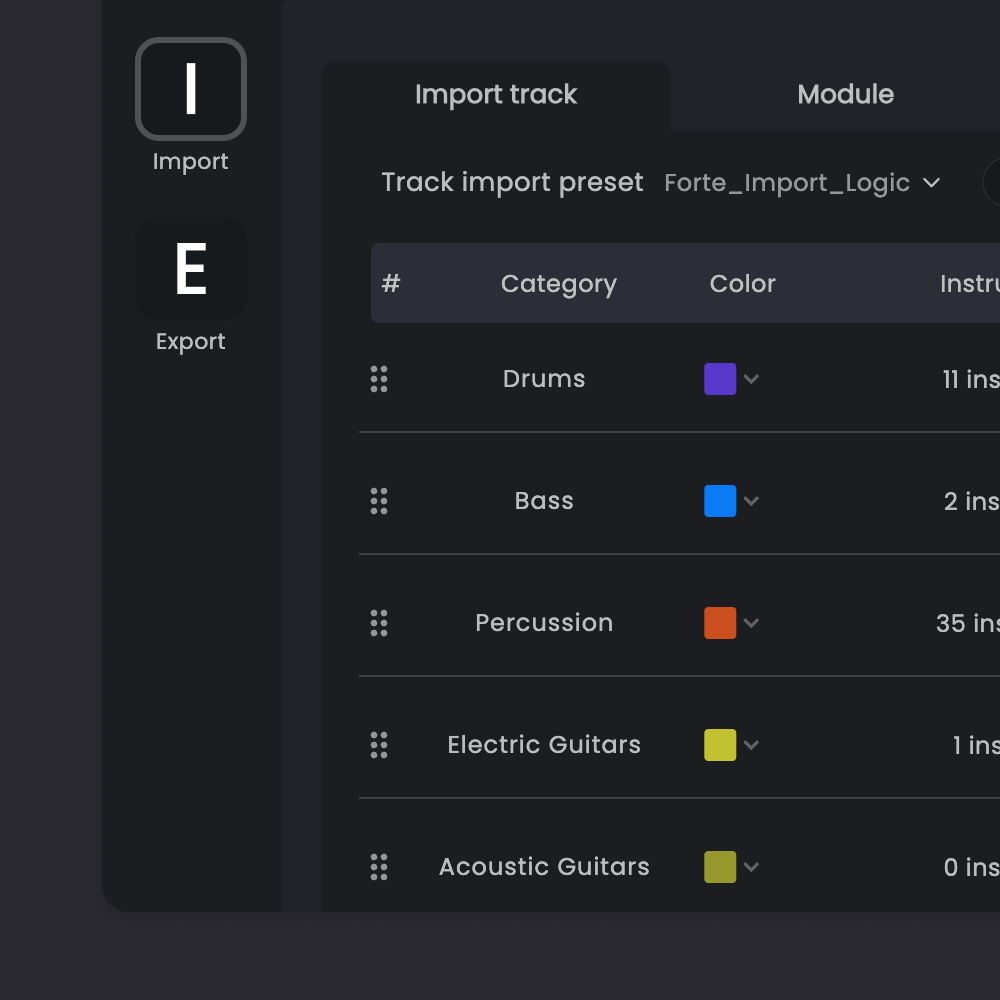
Task: Click the drag handle next to Drums
Action: [379, 379]
